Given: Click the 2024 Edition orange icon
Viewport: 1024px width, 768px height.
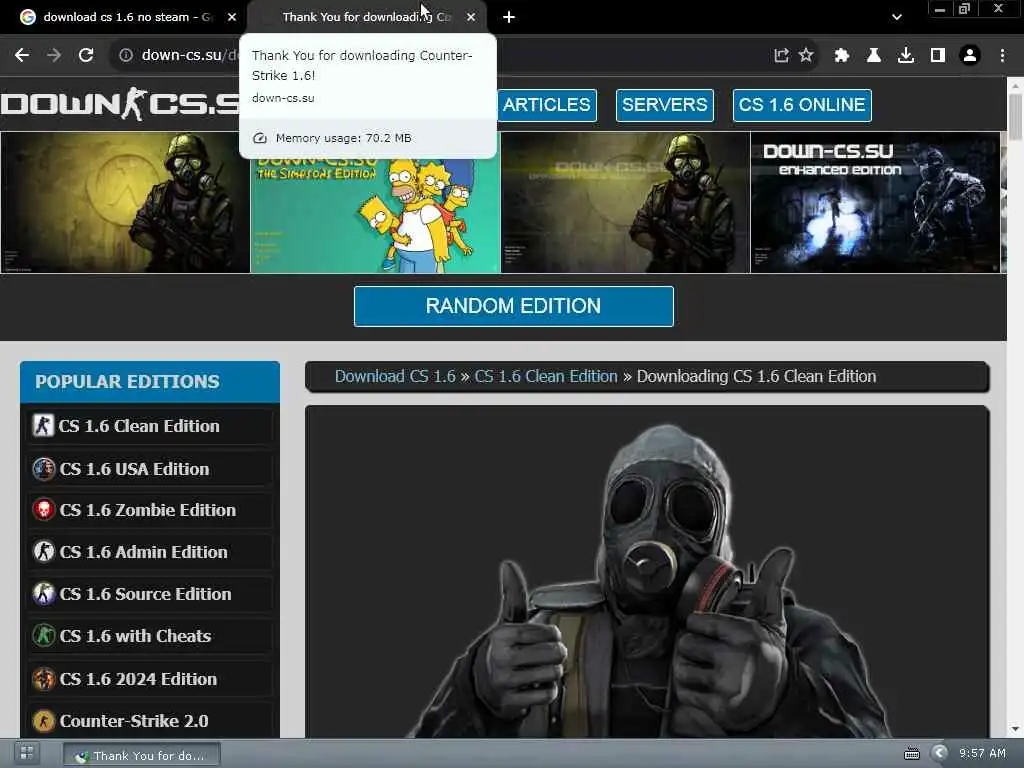Looking at the screenshot, I should tap(44, 679).
